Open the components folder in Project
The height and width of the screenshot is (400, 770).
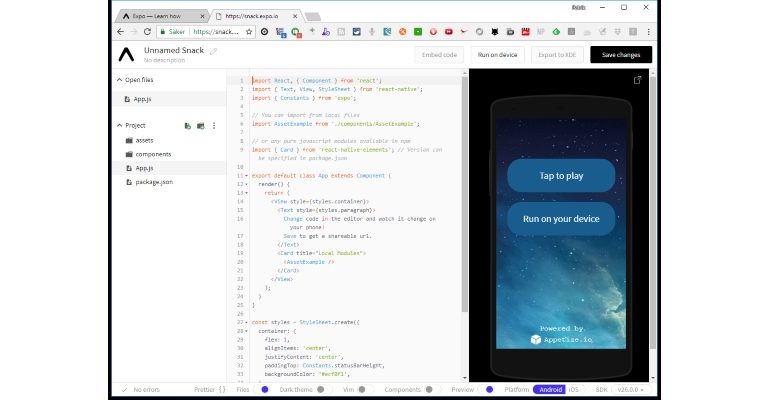(152, 154)
